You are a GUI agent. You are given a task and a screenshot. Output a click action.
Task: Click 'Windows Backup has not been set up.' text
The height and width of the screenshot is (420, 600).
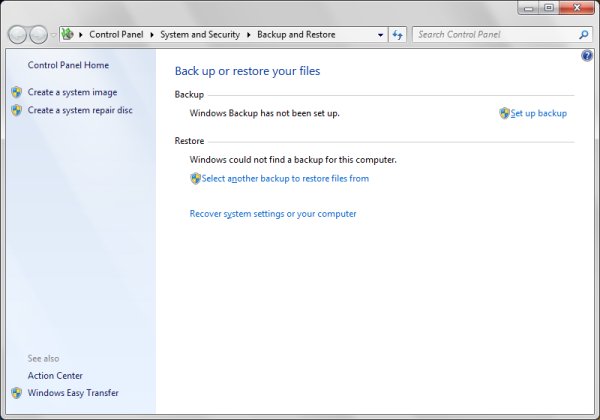pos(264,113)
